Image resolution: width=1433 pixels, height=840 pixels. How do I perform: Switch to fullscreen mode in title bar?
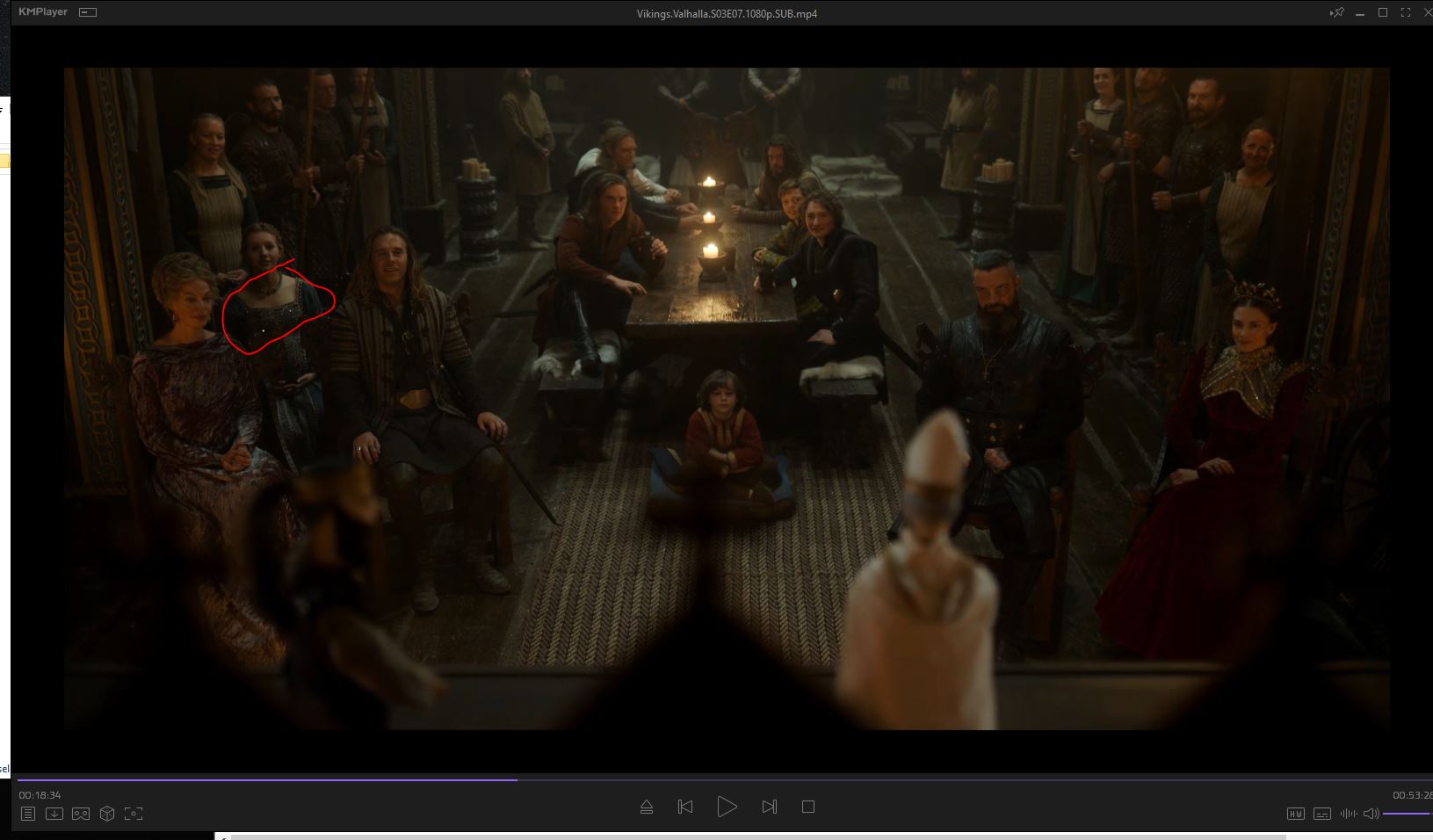1405,13
